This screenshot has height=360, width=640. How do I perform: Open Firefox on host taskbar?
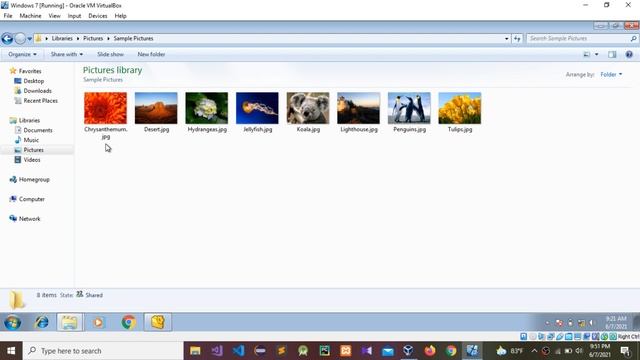[430, 351]
